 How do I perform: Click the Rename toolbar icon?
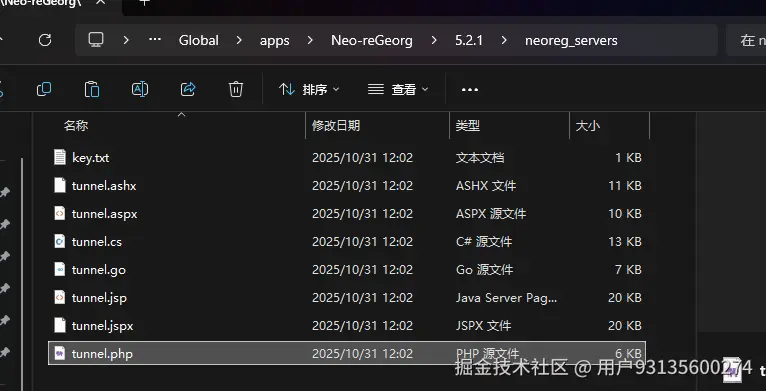coord(140,89)
